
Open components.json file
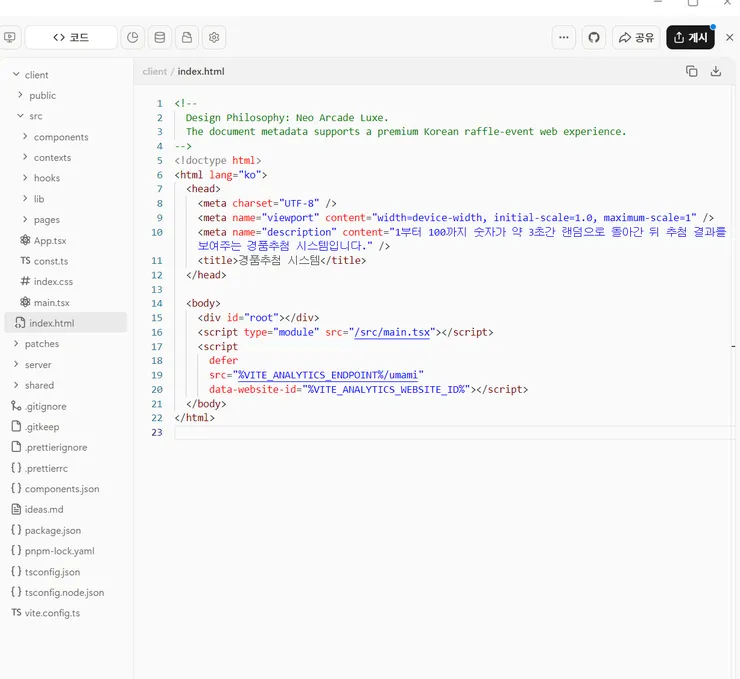point(62,489)
